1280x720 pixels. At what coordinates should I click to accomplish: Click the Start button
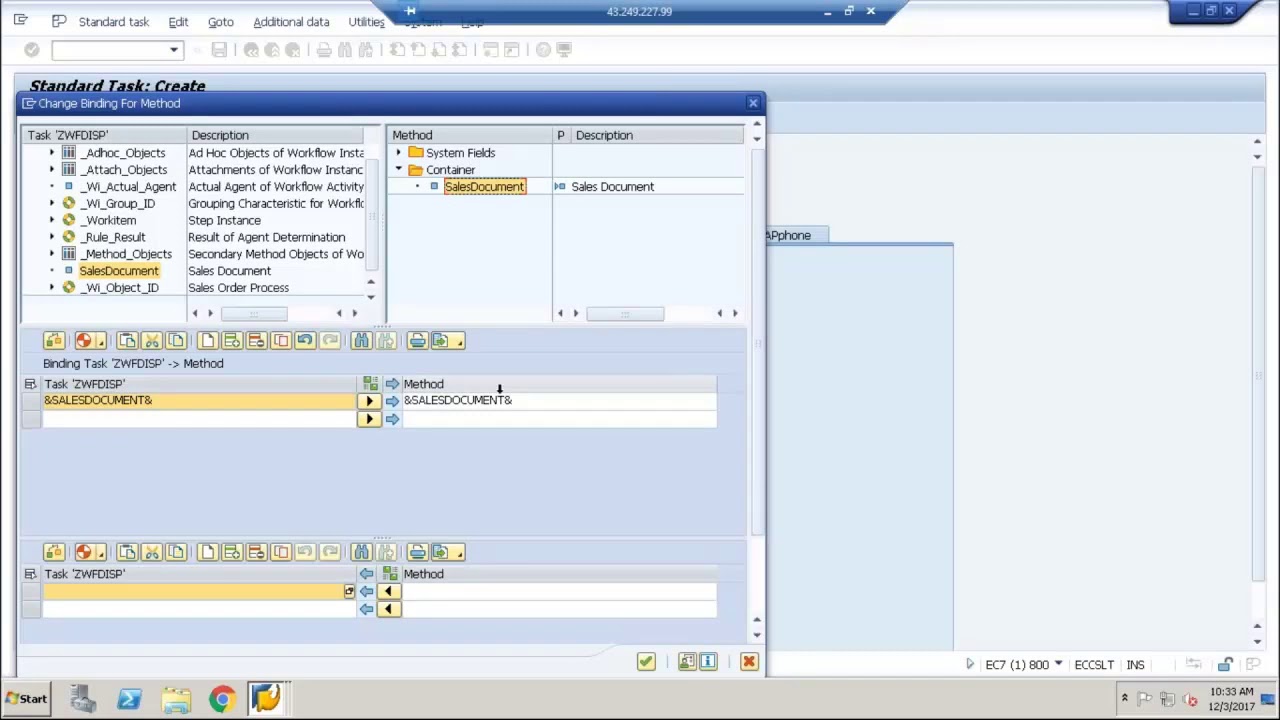coord(25,699)
